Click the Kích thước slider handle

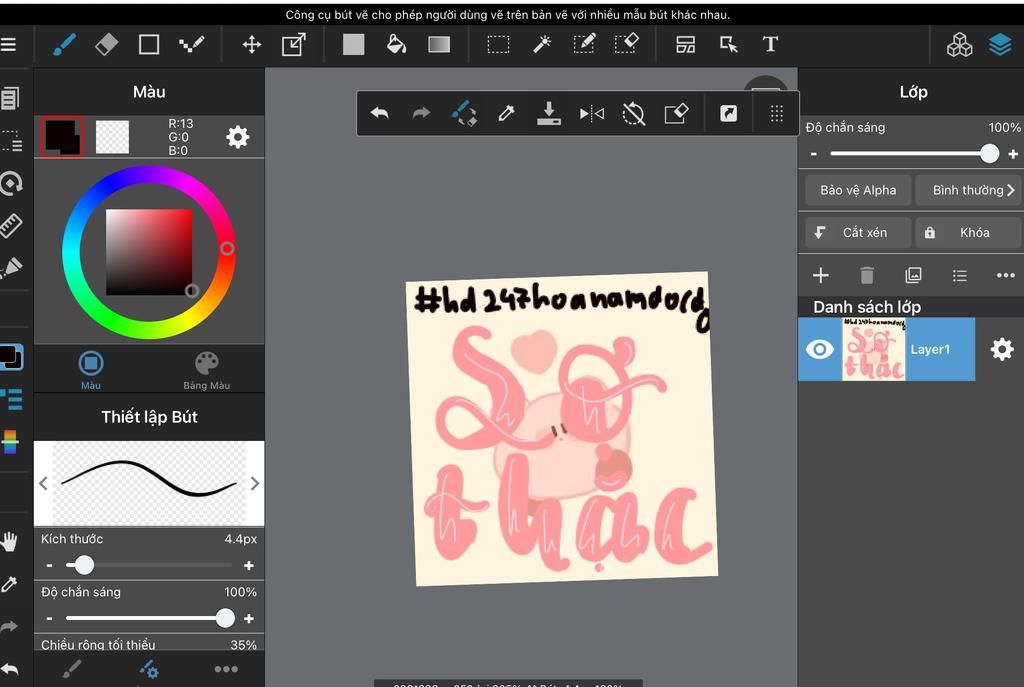click(x=84, y=565)
